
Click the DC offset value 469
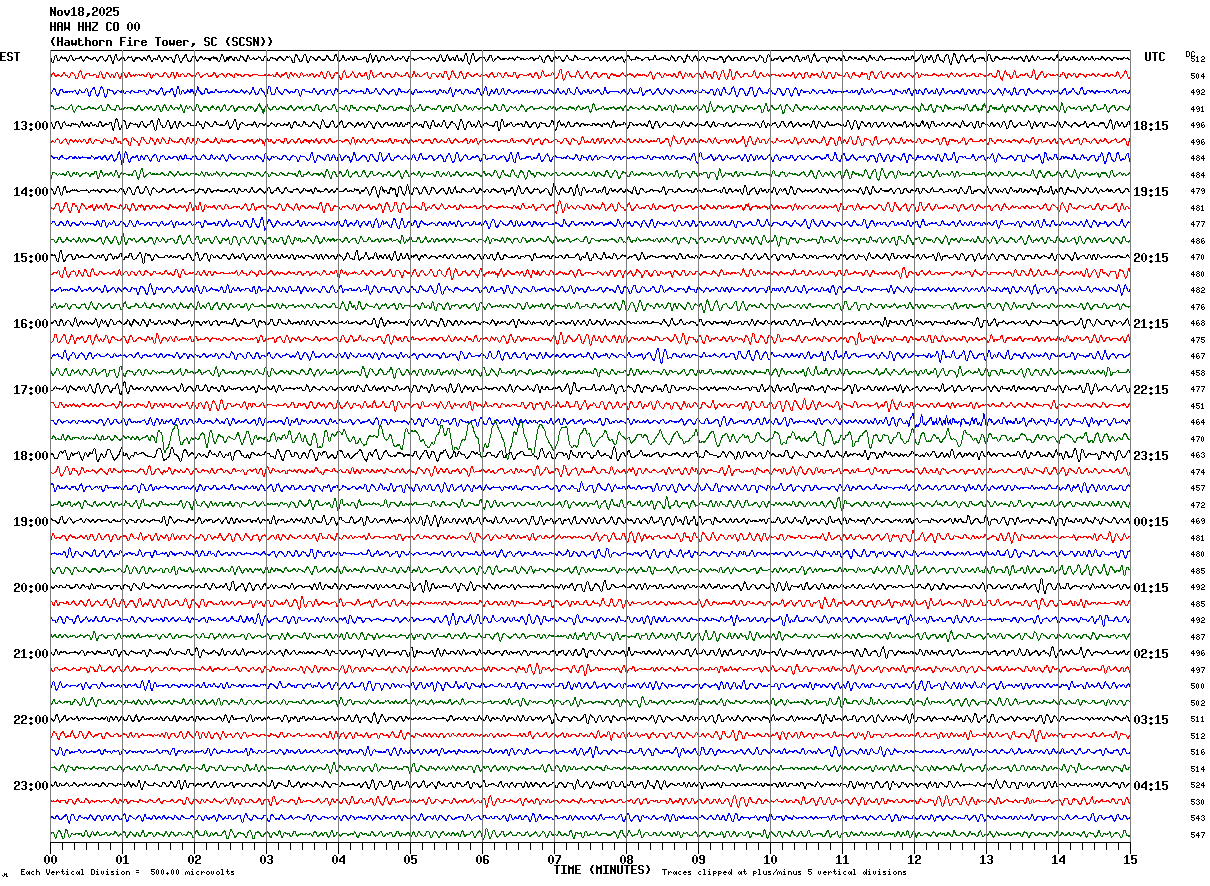tap(1197, 522)
